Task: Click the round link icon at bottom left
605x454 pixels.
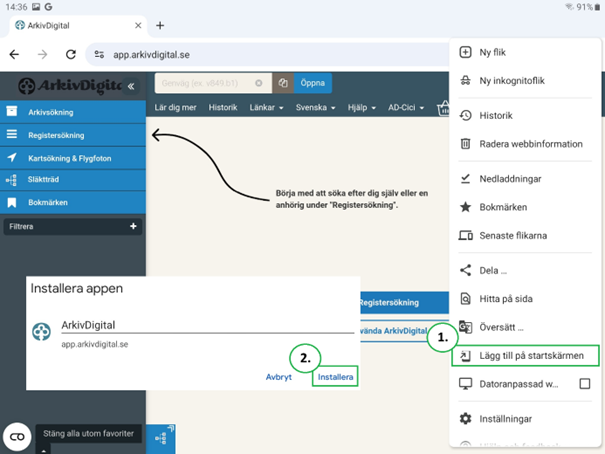Action: tap(17, 437)
